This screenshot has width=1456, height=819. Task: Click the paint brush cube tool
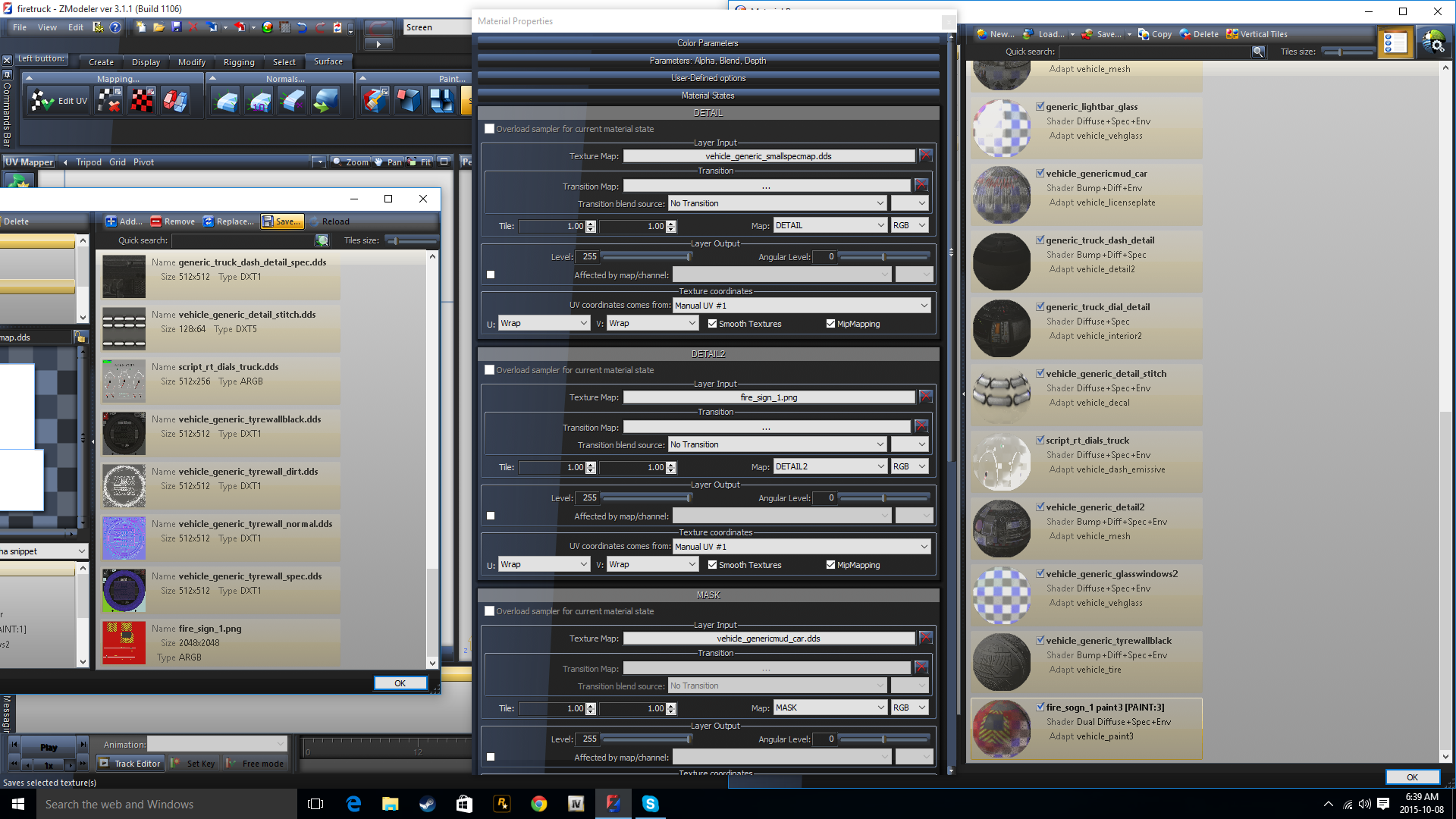pyautogui.click(x=375, y=101)
